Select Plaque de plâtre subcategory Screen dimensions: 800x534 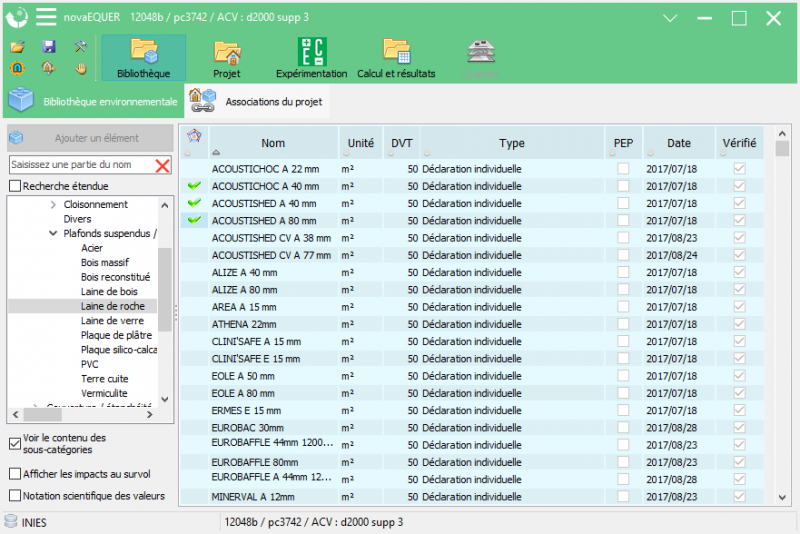(116, 335)
